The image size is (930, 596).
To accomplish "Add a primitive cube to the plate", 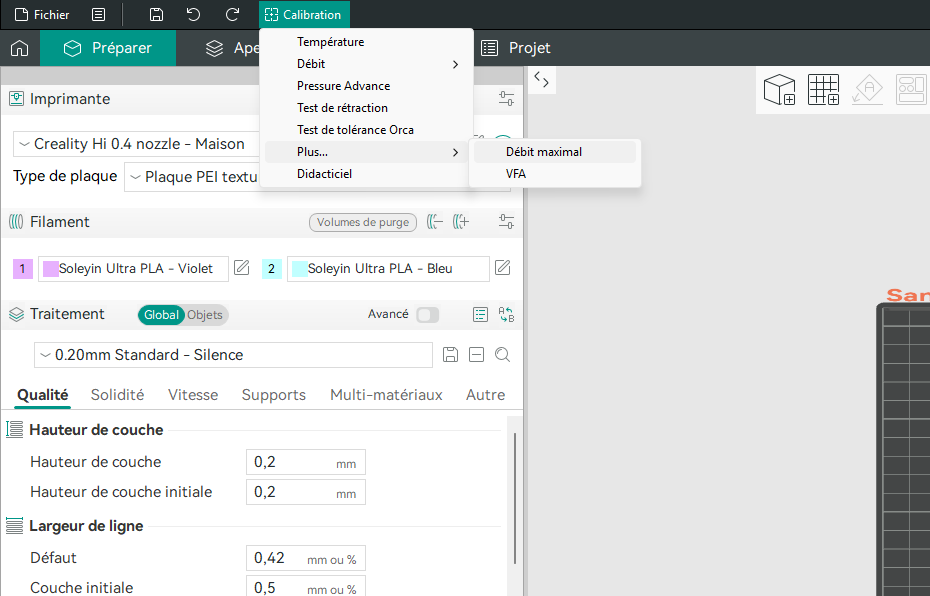I will point(779,90).
